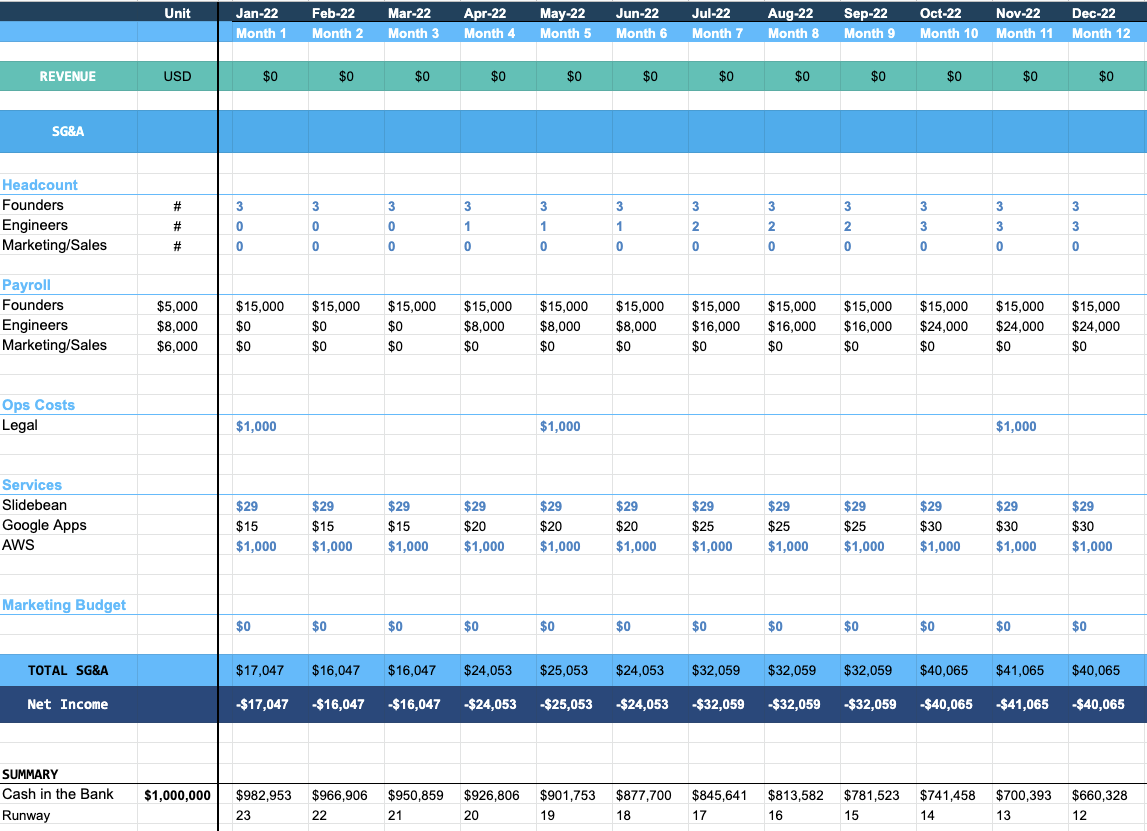
Task: Click the Headcount section label
Action: coord(40,185)
